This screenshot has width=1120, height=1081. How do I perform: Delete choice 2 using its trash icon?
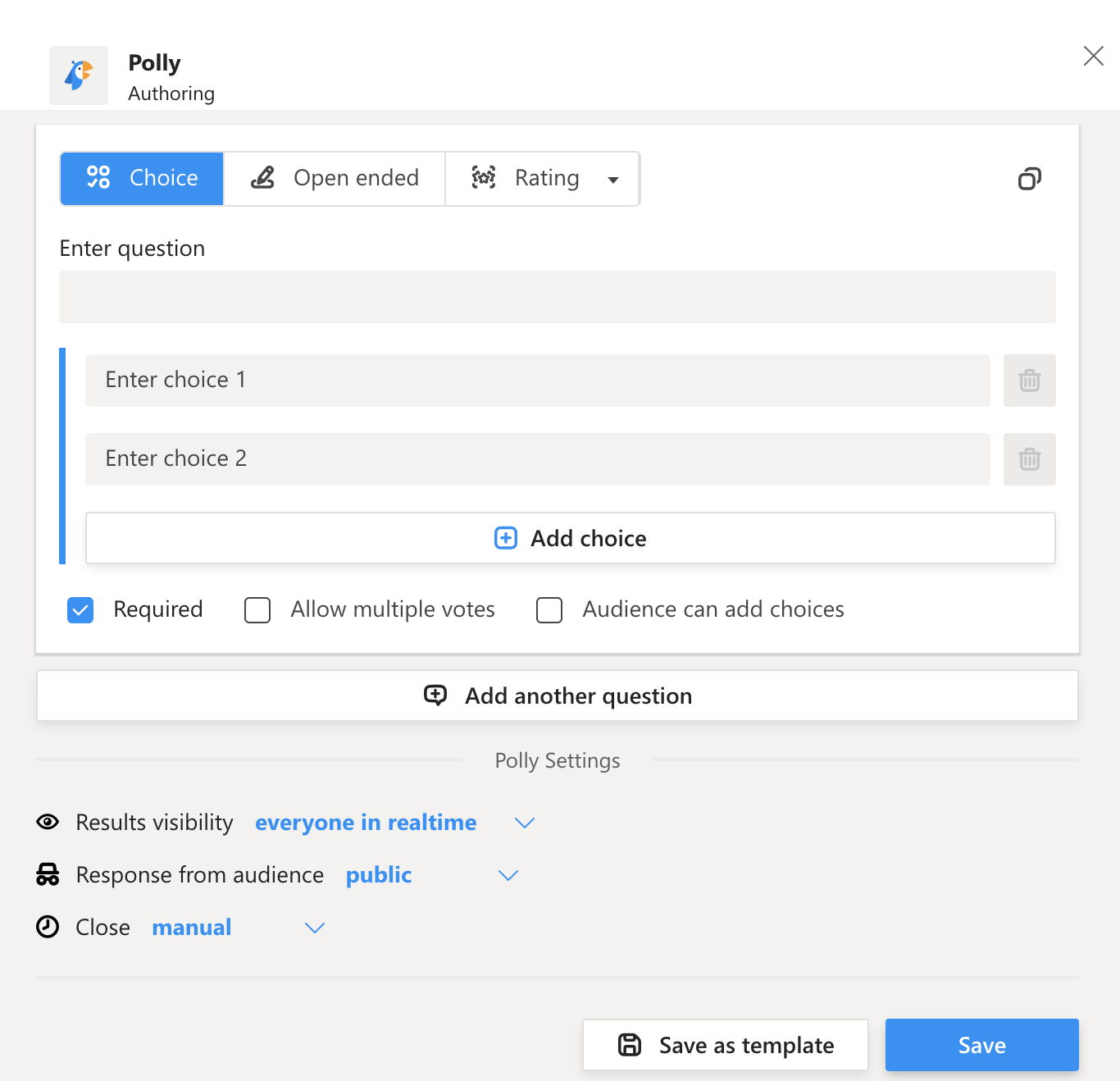[1030, 459]
